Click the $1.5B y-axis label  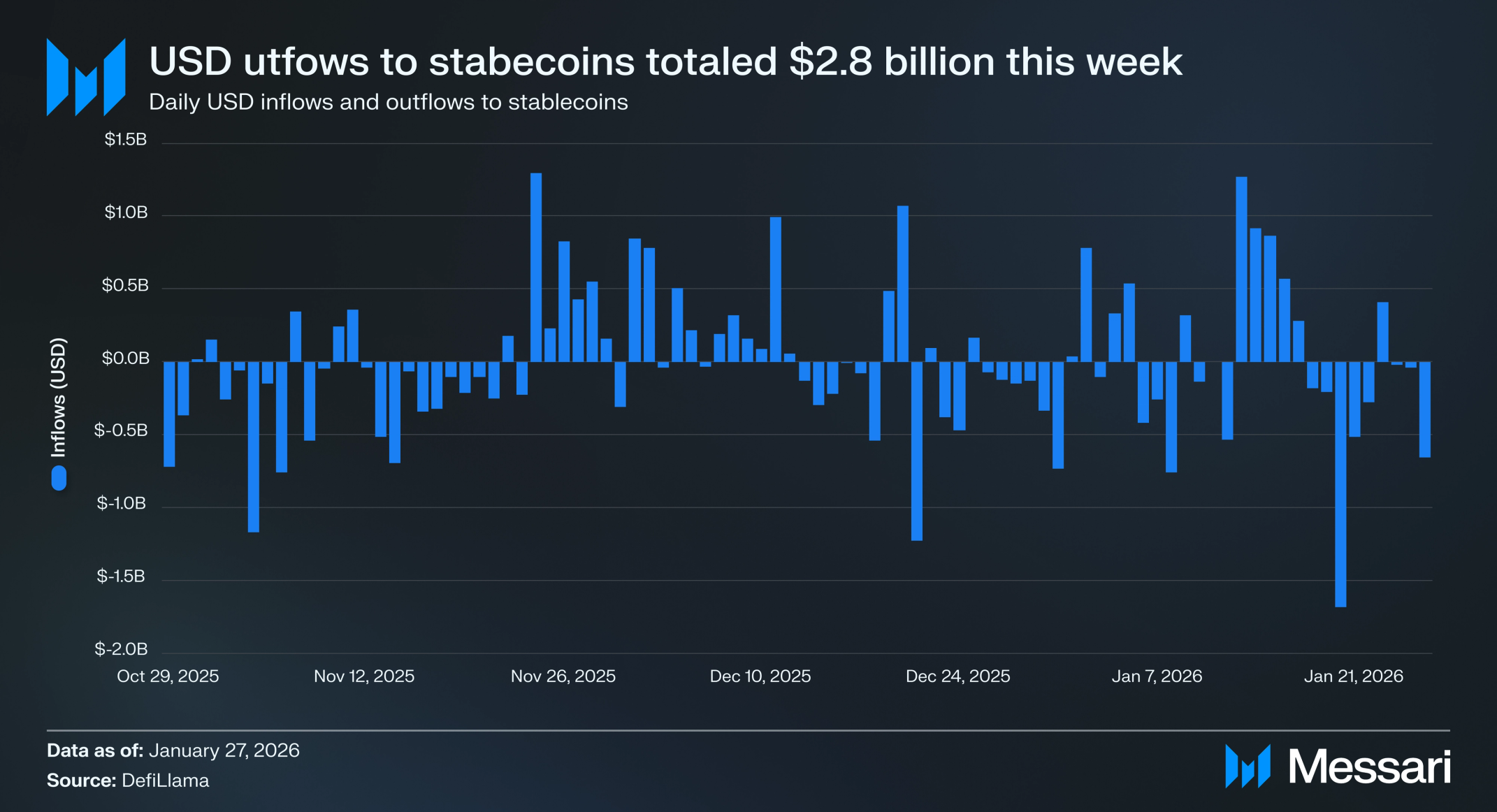tap(126, 140)
